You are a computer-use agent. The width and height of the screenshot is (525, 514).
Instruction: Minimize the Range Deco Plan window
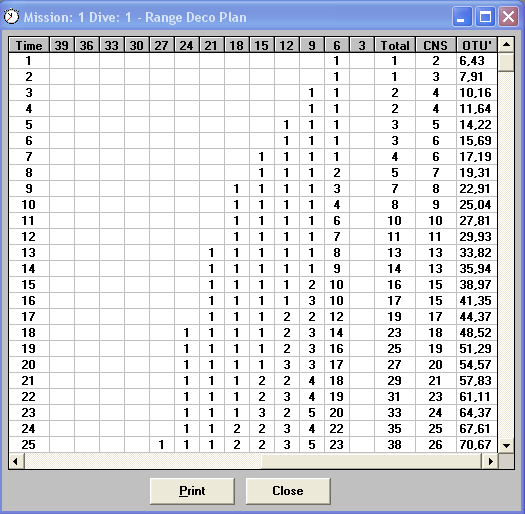click(x=462, y=17)
